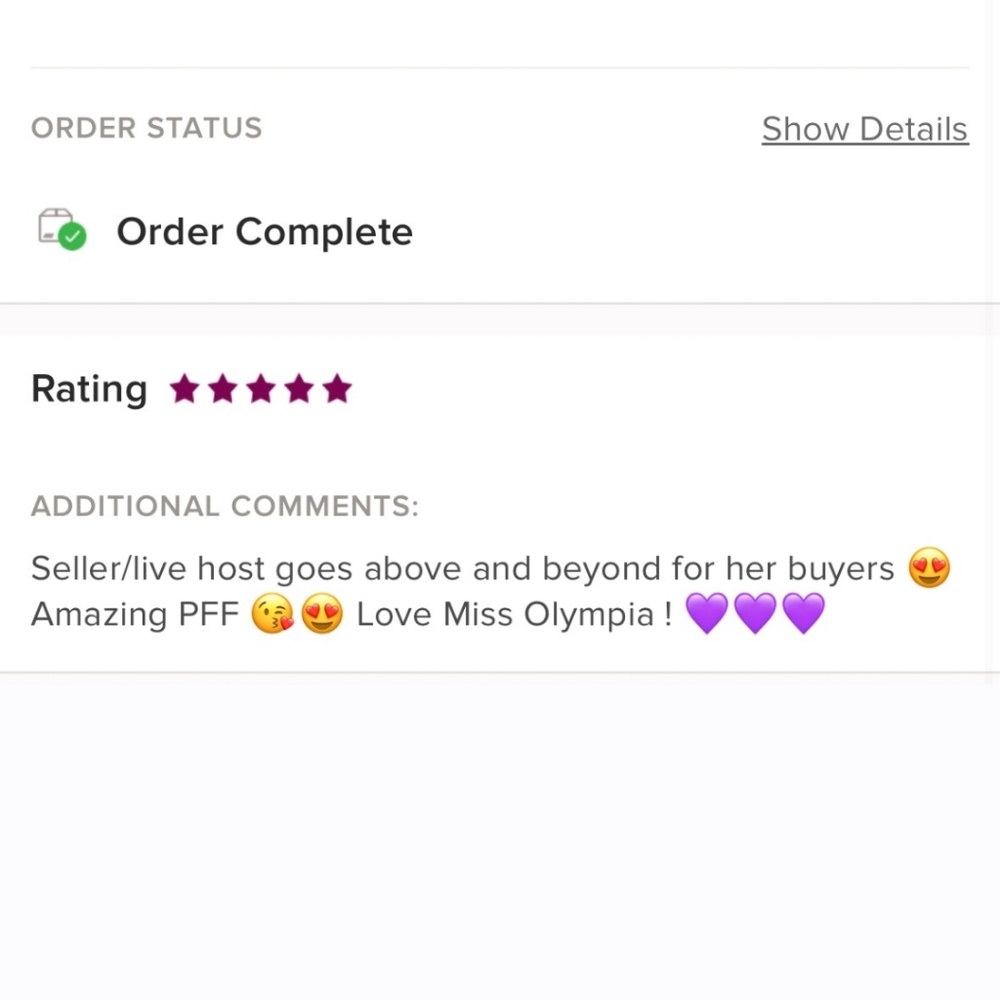
Task: Click the order complete package icon
Action: click(x=62, y=230)
